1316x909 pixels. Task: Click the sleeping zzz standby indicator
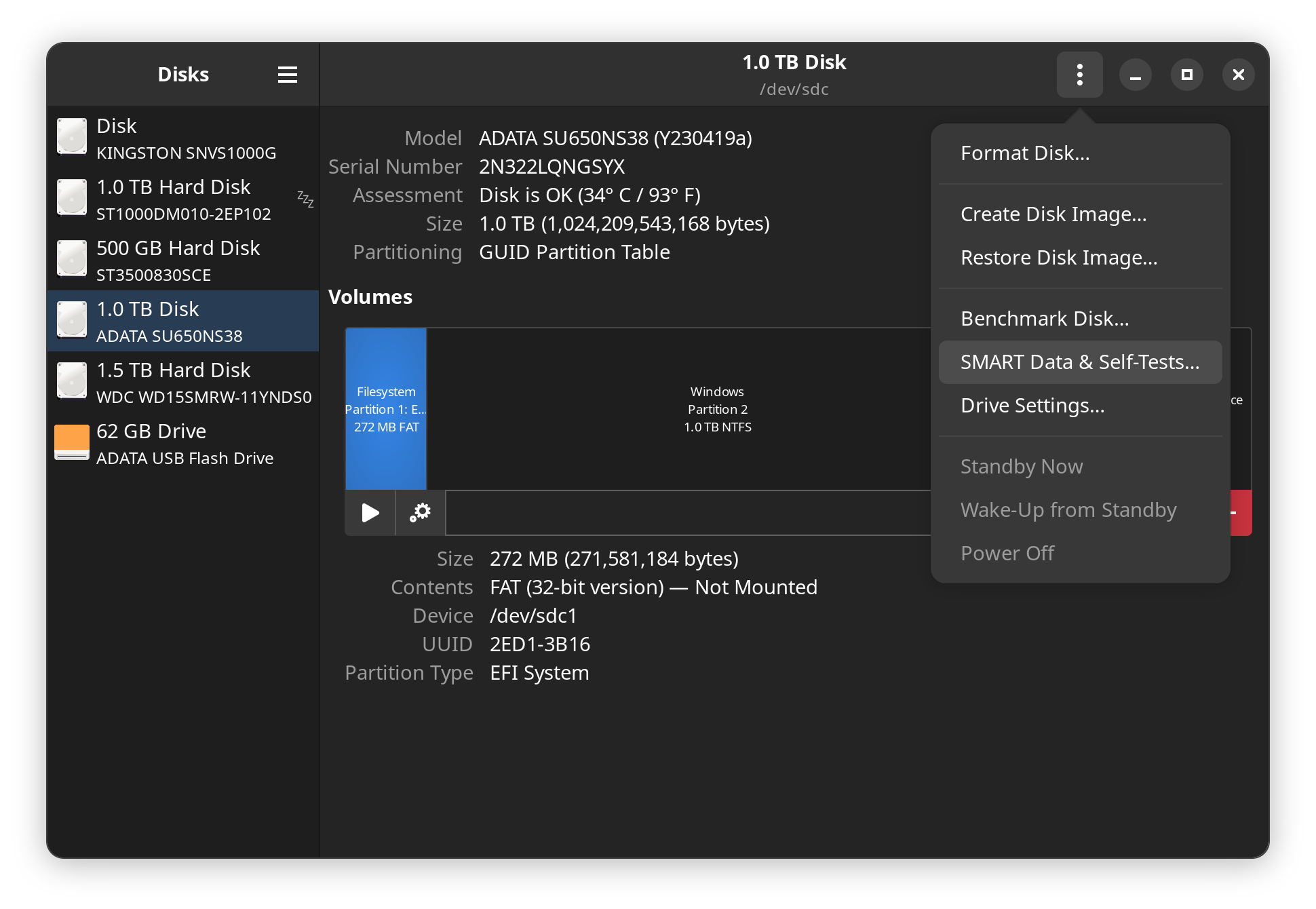(x=305, y=199)
